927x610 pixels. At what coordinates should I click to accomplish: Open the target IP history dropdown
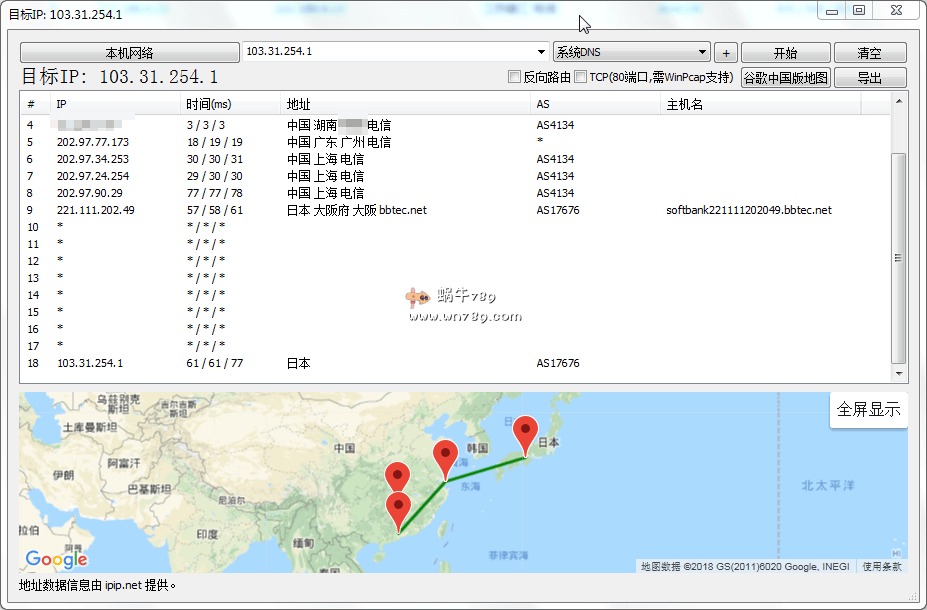(x=541, y=52)
